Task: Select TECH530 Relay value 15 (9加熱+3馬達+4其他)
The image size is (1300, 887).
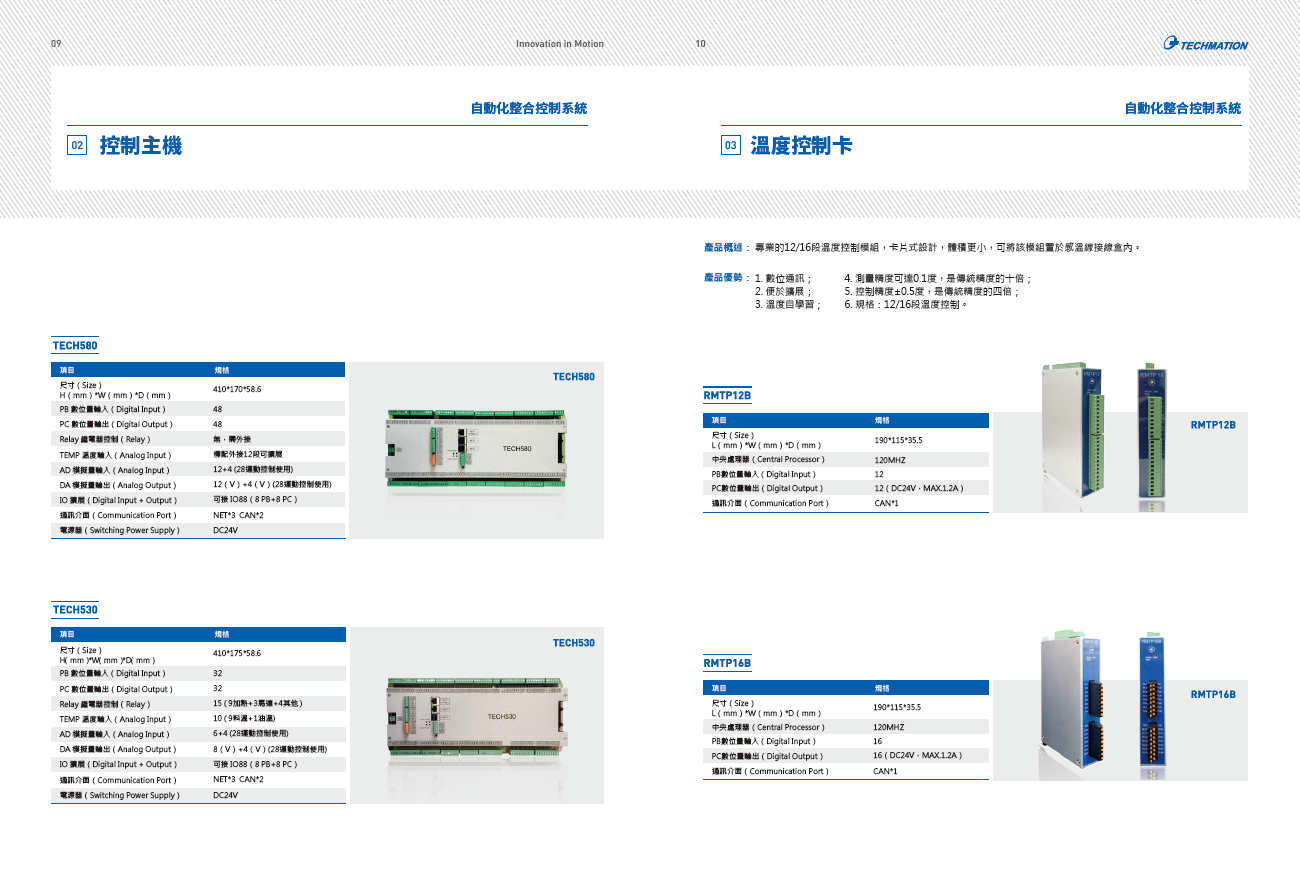Action: tap(258, 703)
